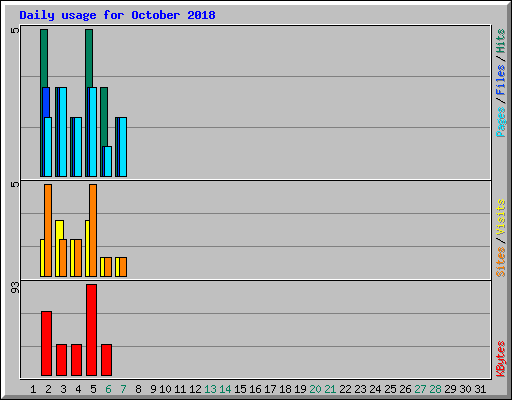
Task: Select the cyan "Pages" legend label
Action: pos(501,122)
